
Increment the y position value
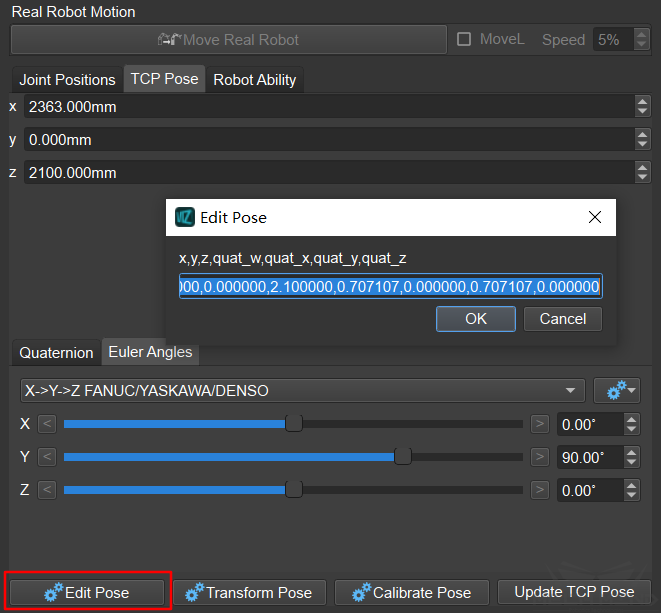[x=642, y=134]
